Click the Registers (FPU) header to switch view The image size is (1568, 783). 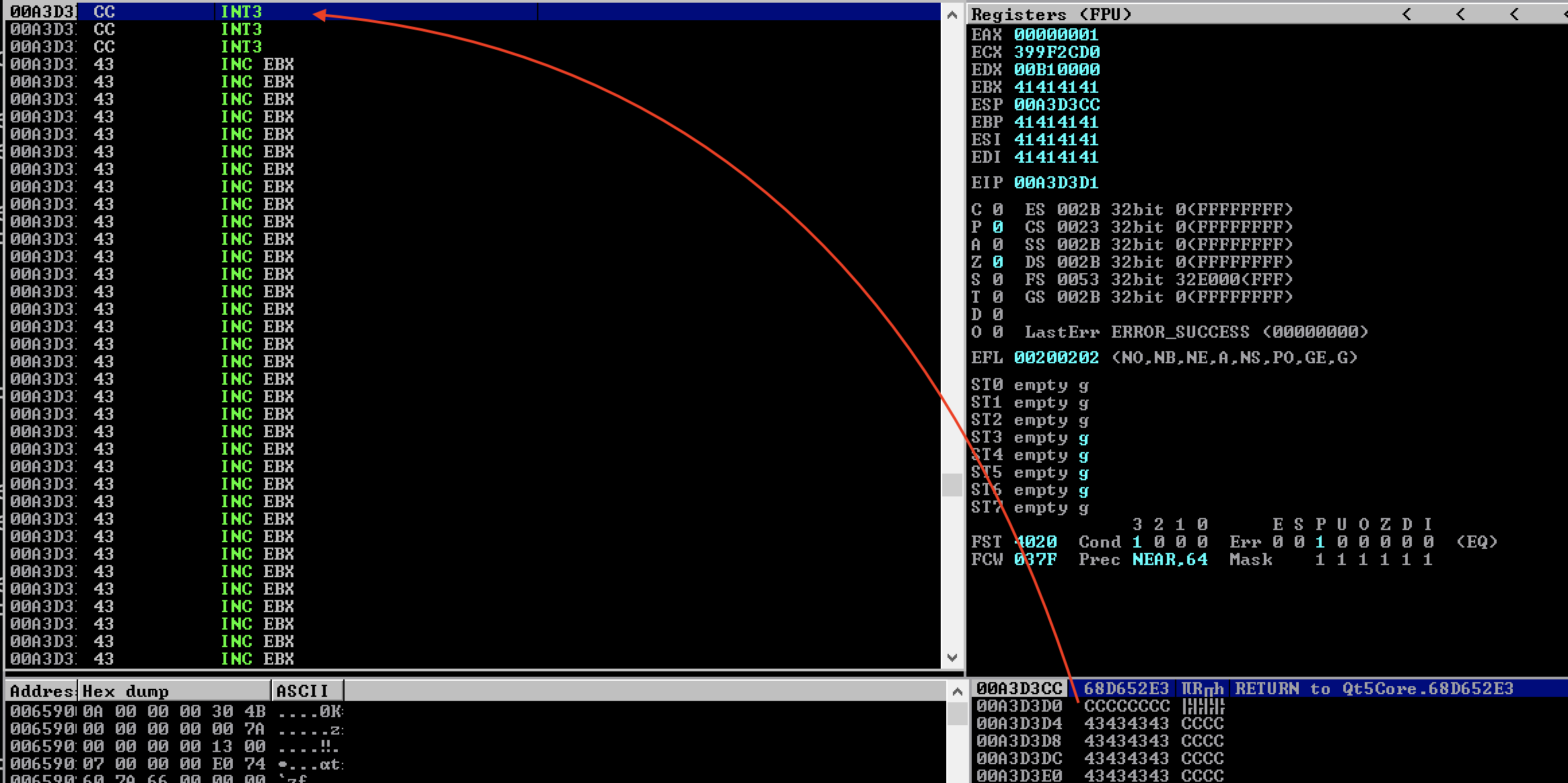(x=1051, y=14)
